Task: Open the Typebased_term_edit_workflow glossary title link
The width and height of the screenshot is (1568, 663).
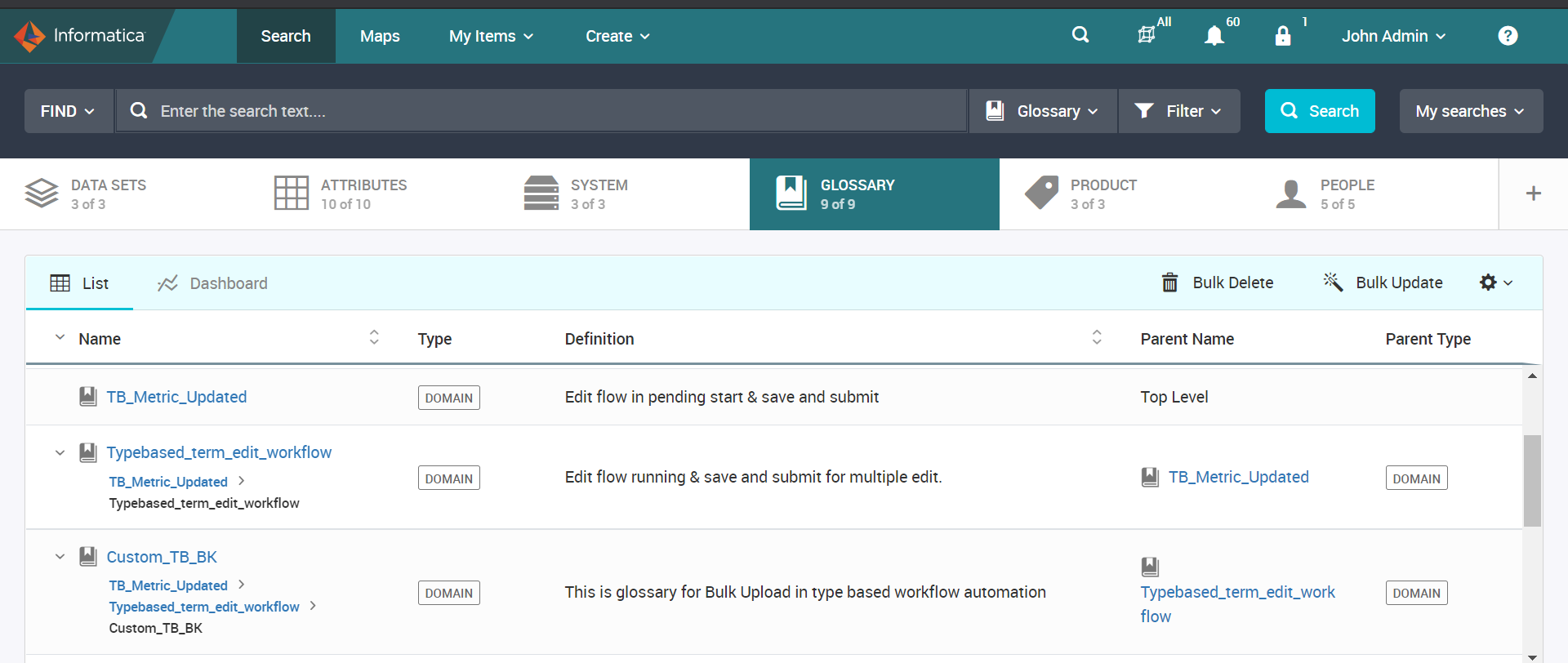Action: point(219,452)
